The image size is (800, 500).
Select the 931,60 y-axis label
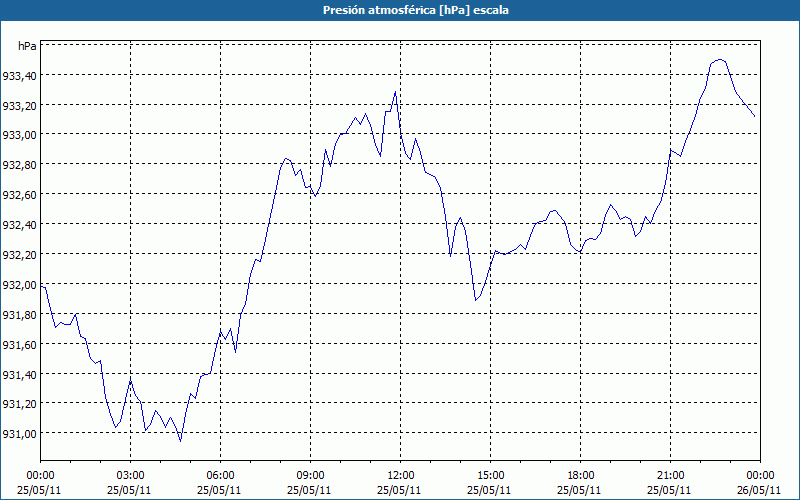pyautogui.click(x=19, y=345)
